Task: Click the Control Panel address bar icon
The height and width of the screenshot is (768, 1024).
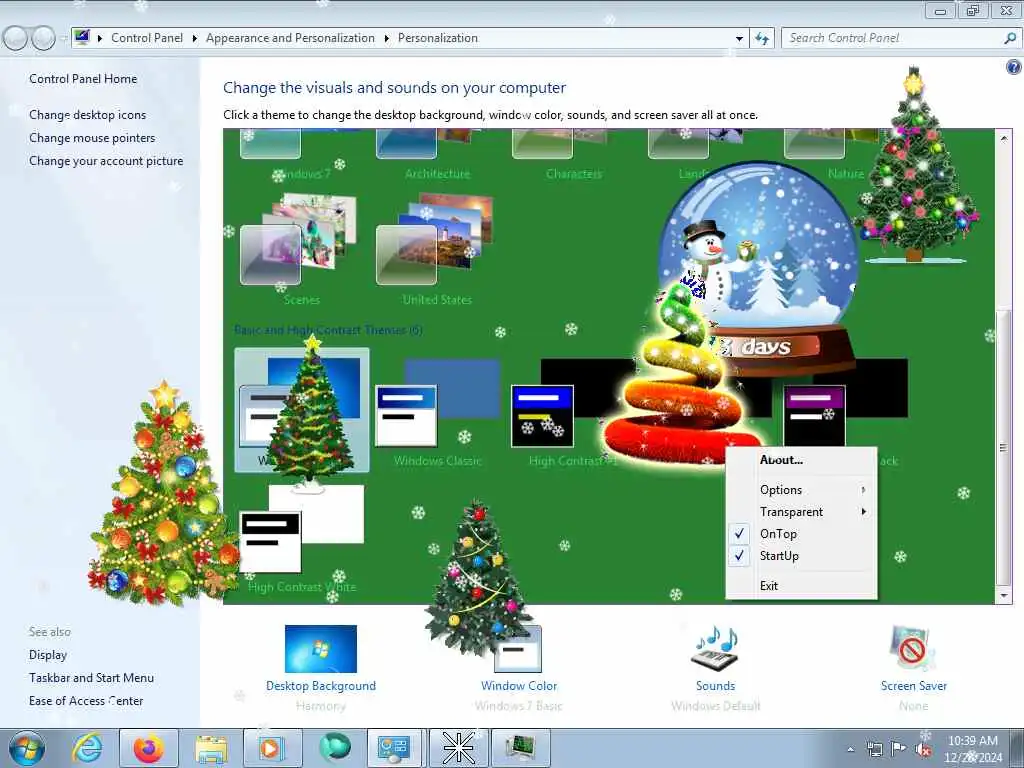Action: [82, 38]
